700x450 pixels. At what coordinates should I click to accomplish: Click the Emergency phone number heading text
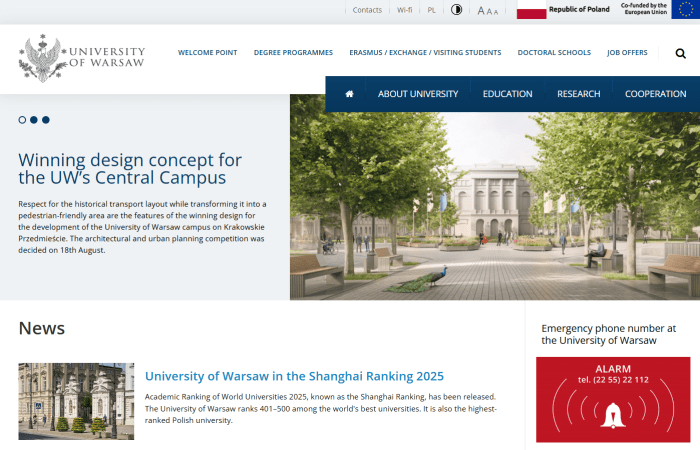coord(608,334)
